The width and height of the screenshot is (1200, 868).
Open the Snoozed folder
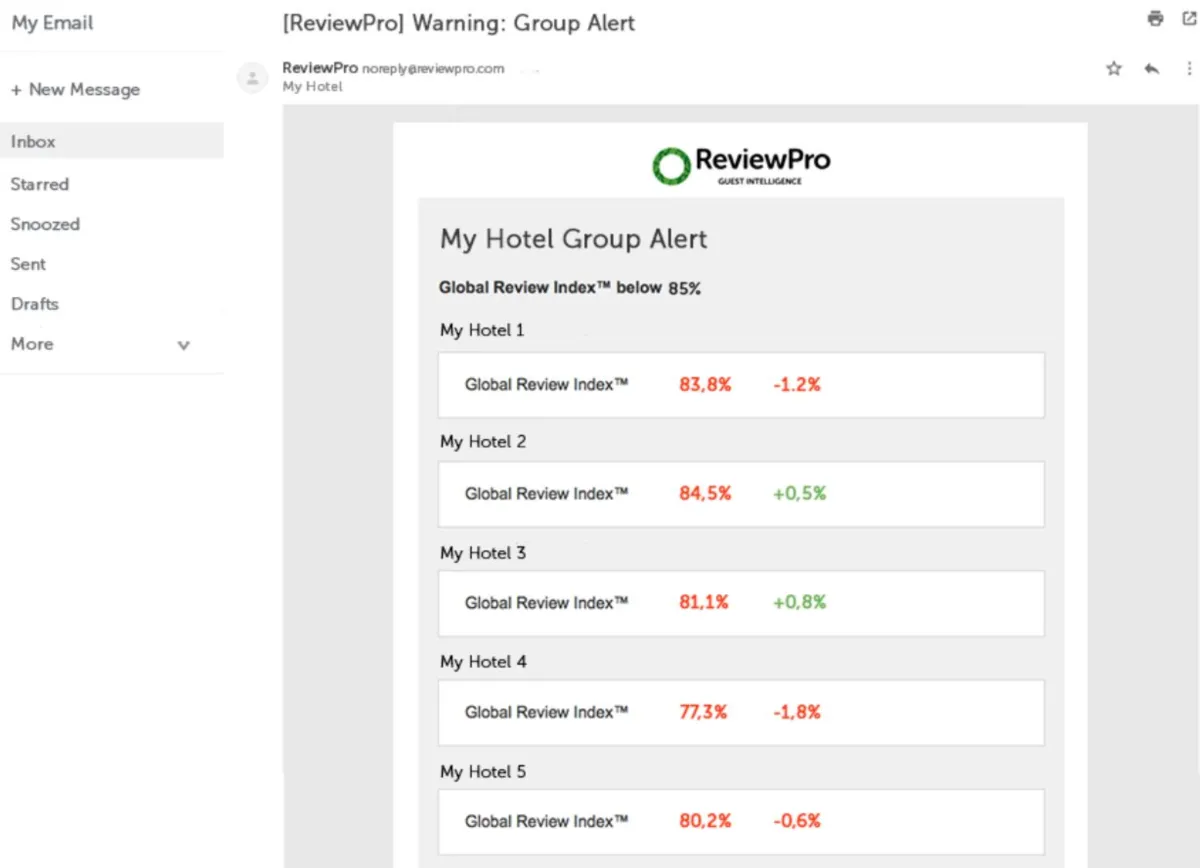point(45,224)
